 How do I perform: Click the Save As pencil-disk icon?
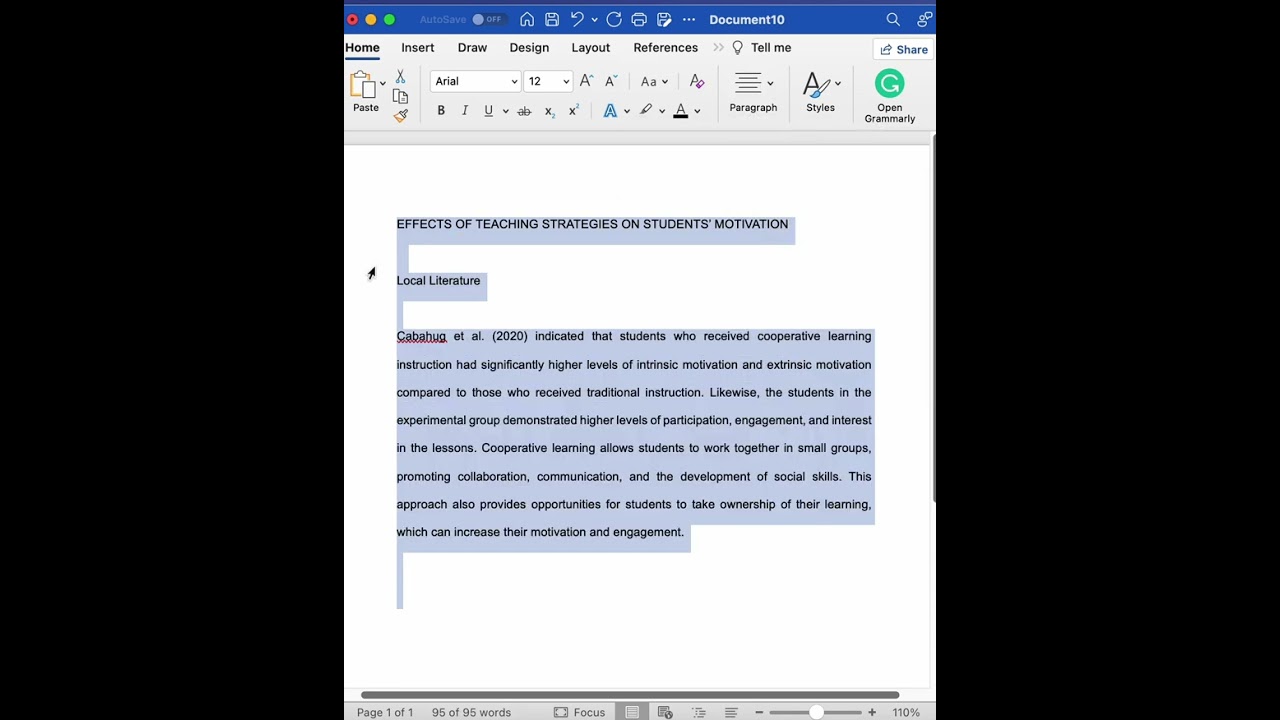(664, 19)
